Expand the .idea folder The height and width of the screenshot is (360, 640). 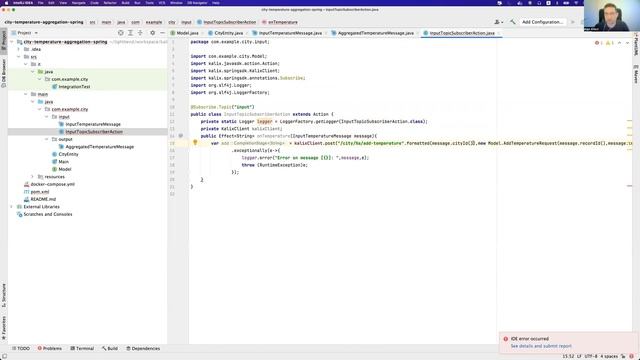(x=19, y=49)
